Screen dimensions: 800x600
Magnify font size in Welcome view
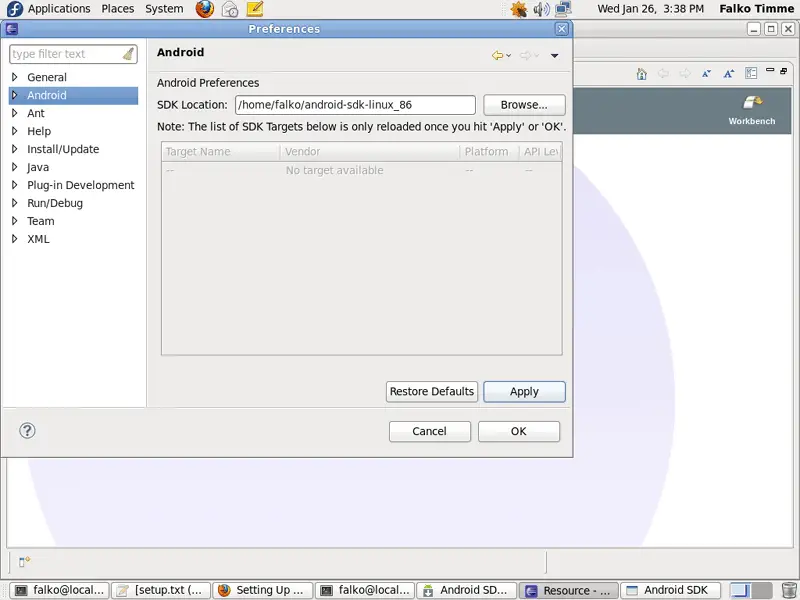tap(729, 73)
